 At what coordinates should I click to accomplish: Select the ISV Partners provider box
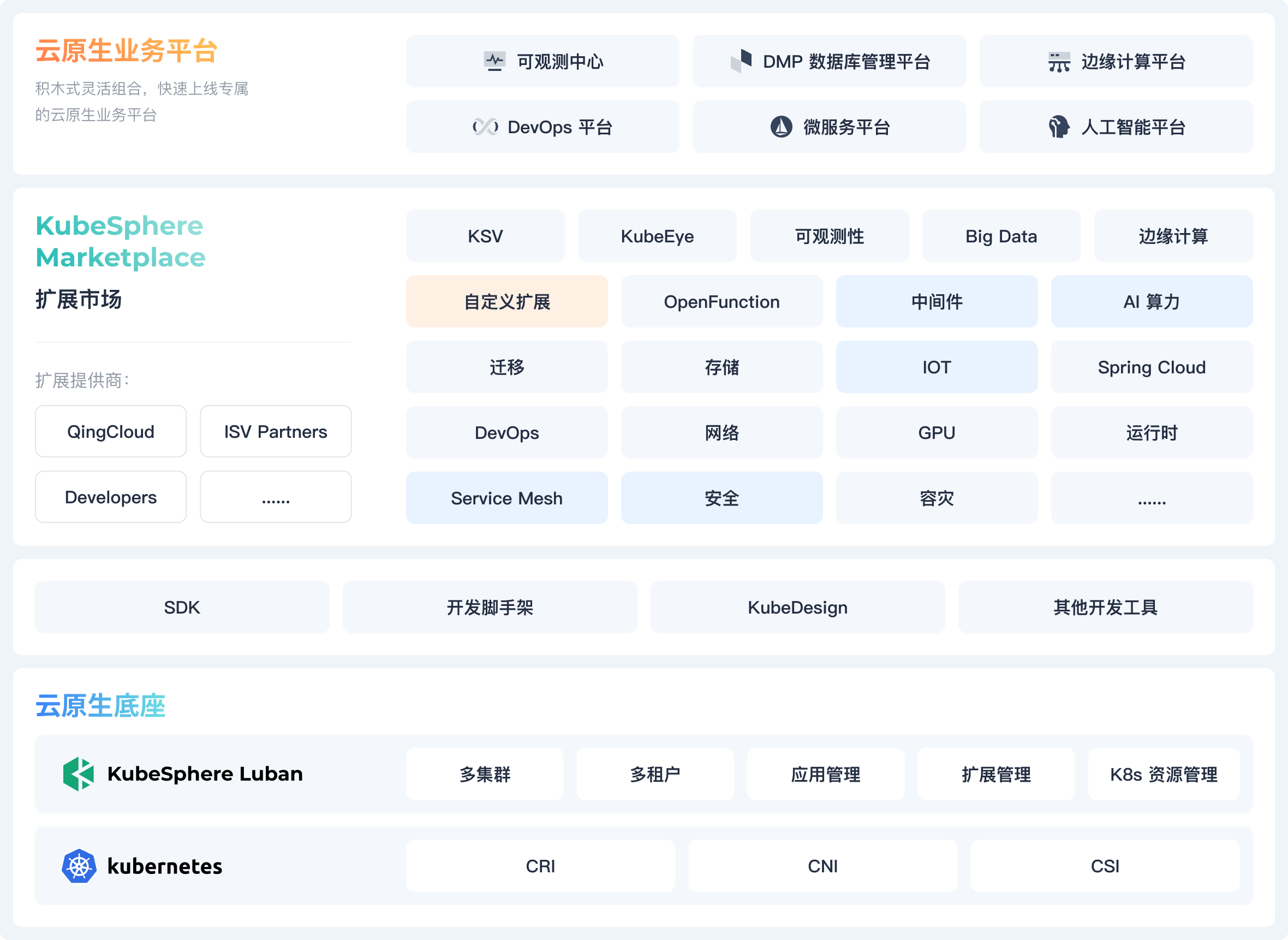point(276,431)
